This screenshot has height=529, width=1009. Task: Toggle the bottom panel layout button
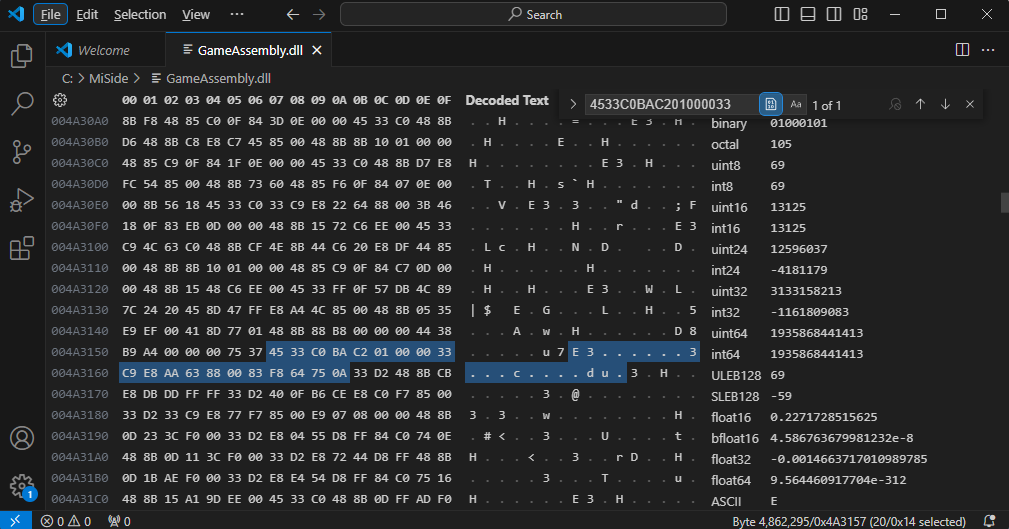808,14
